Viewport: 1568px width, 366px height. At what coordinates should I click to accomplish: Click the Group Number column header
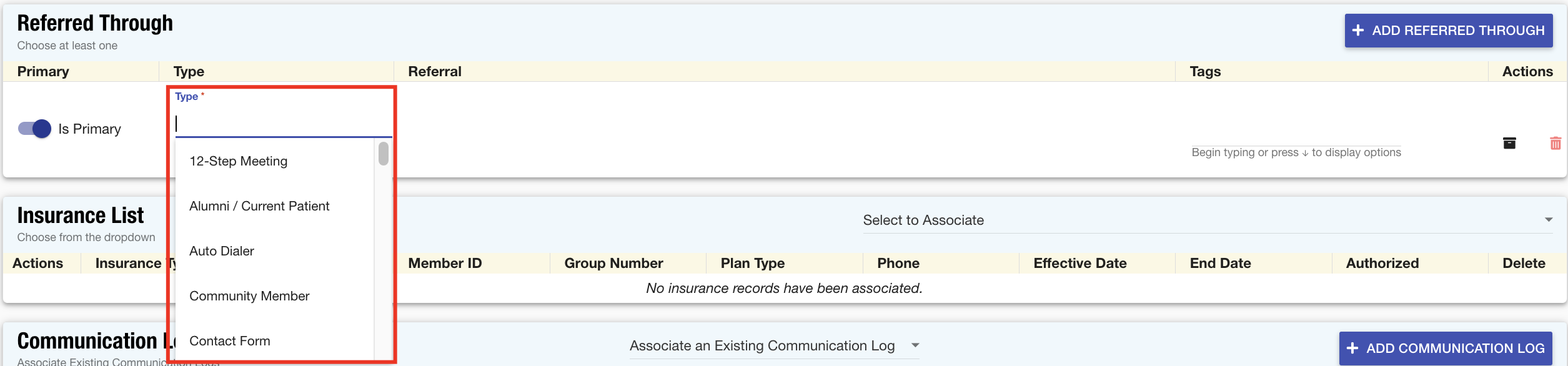pos(613,263)
